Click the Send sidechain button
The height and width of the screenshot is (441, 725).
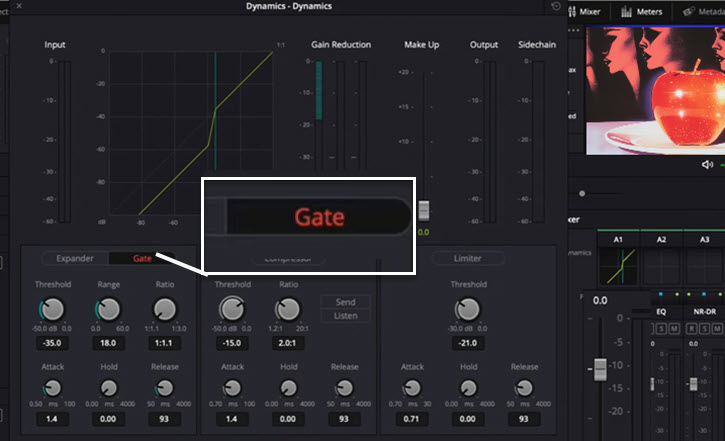(345, 302)
